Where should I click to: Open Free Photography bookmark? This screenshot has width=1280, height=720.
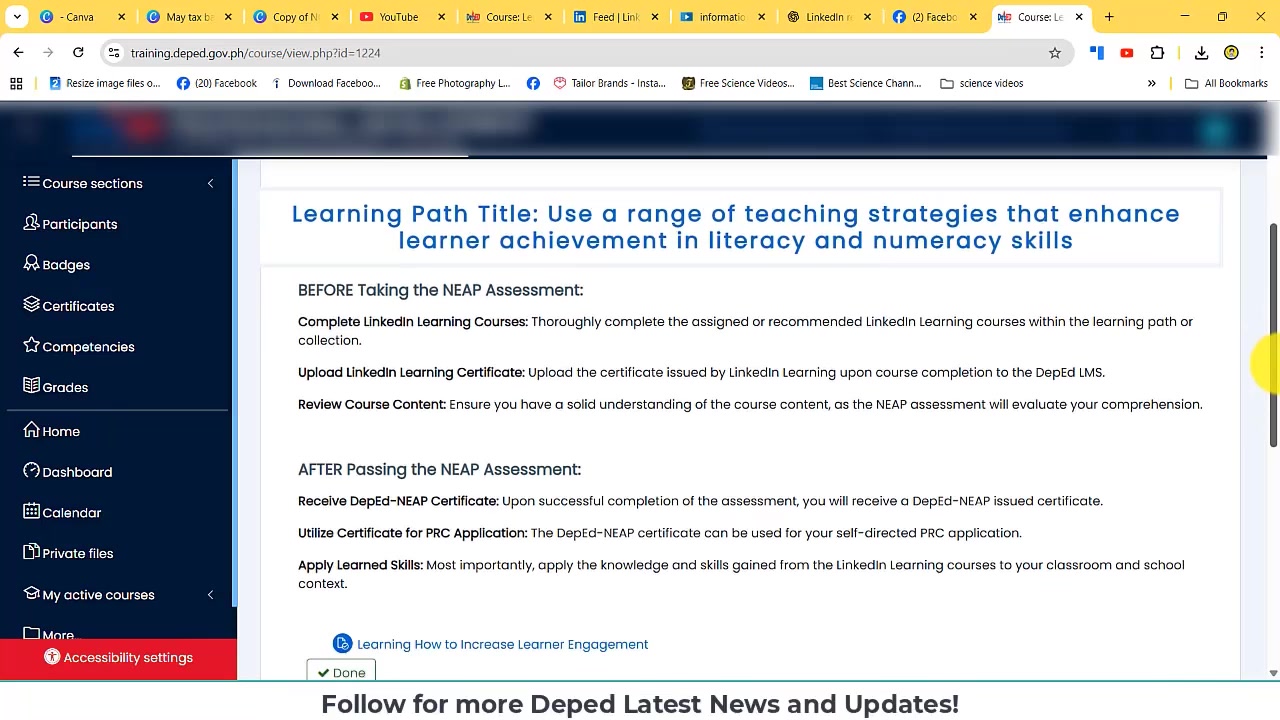[454, 83]
